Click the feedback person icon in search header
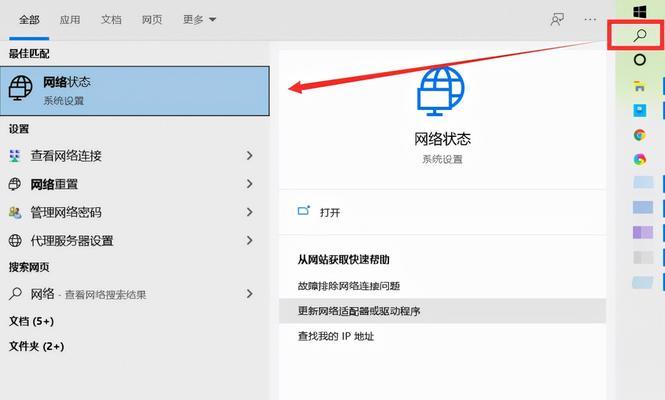The height and width of the screenshot is (400, 665). pyautogui.click(x=557, y=20)
